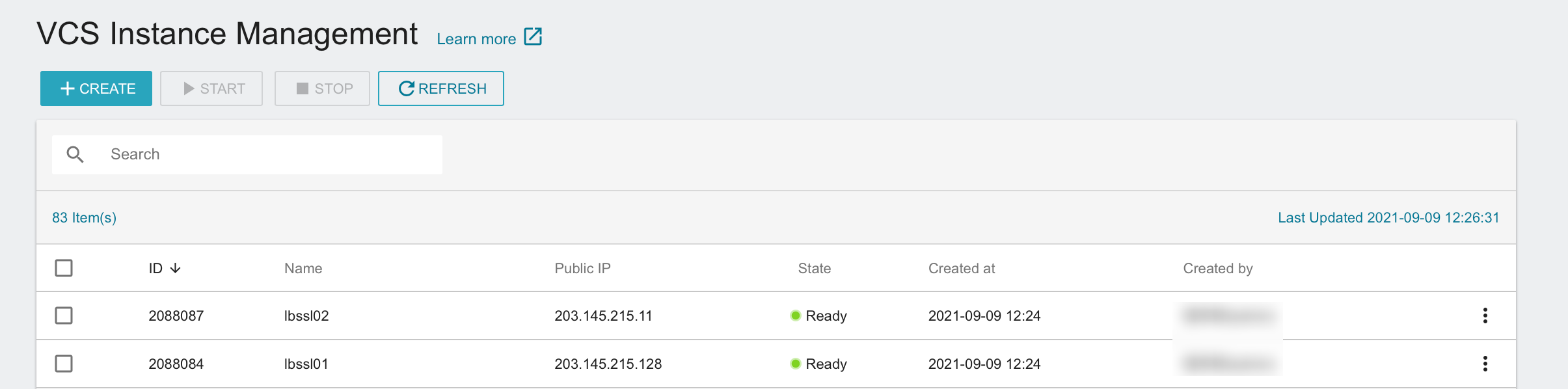Click the ID column sort arrow
This screenshot has height=389, width=1568.
point(175,268)
